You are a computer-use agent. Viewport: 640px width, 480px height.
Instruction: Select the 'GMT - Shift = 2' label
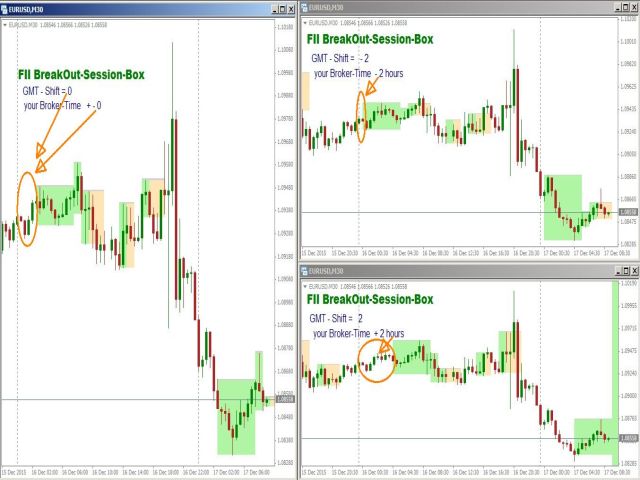336,318
